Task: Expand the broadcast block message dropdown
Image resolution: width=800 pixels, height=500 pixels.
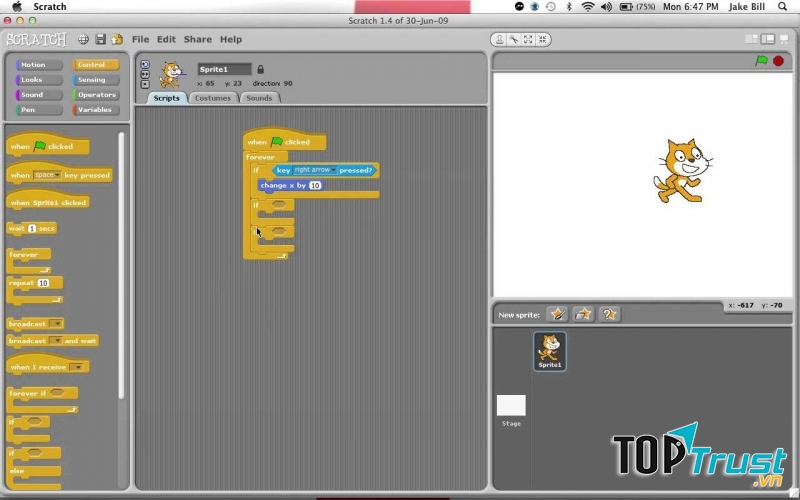Action: [x=56, y=324]
